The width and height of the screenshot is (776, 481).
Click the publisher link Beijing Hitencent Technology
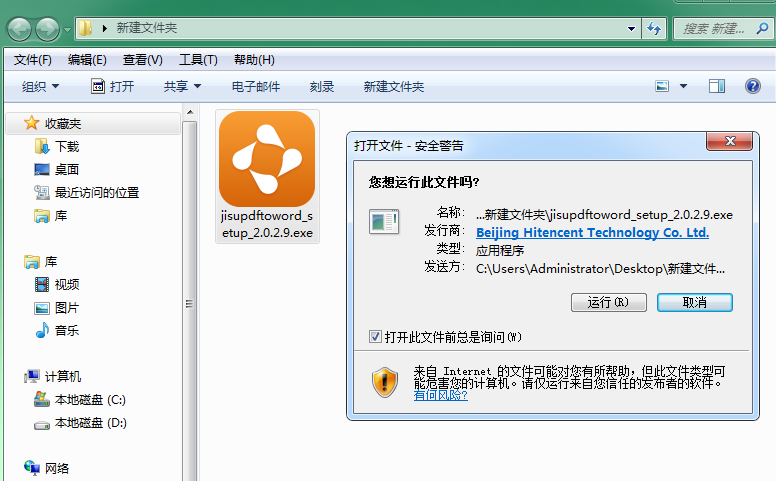pyautogui.click(x=592, y=233)
